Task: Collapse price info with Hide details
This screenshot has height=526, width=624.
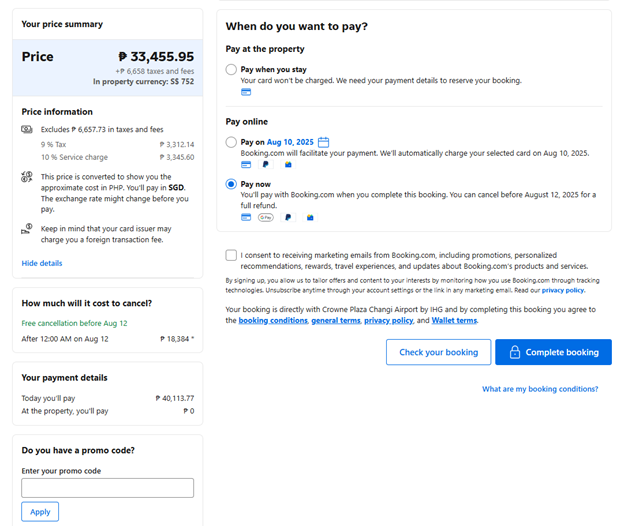Action: point(42,263)
